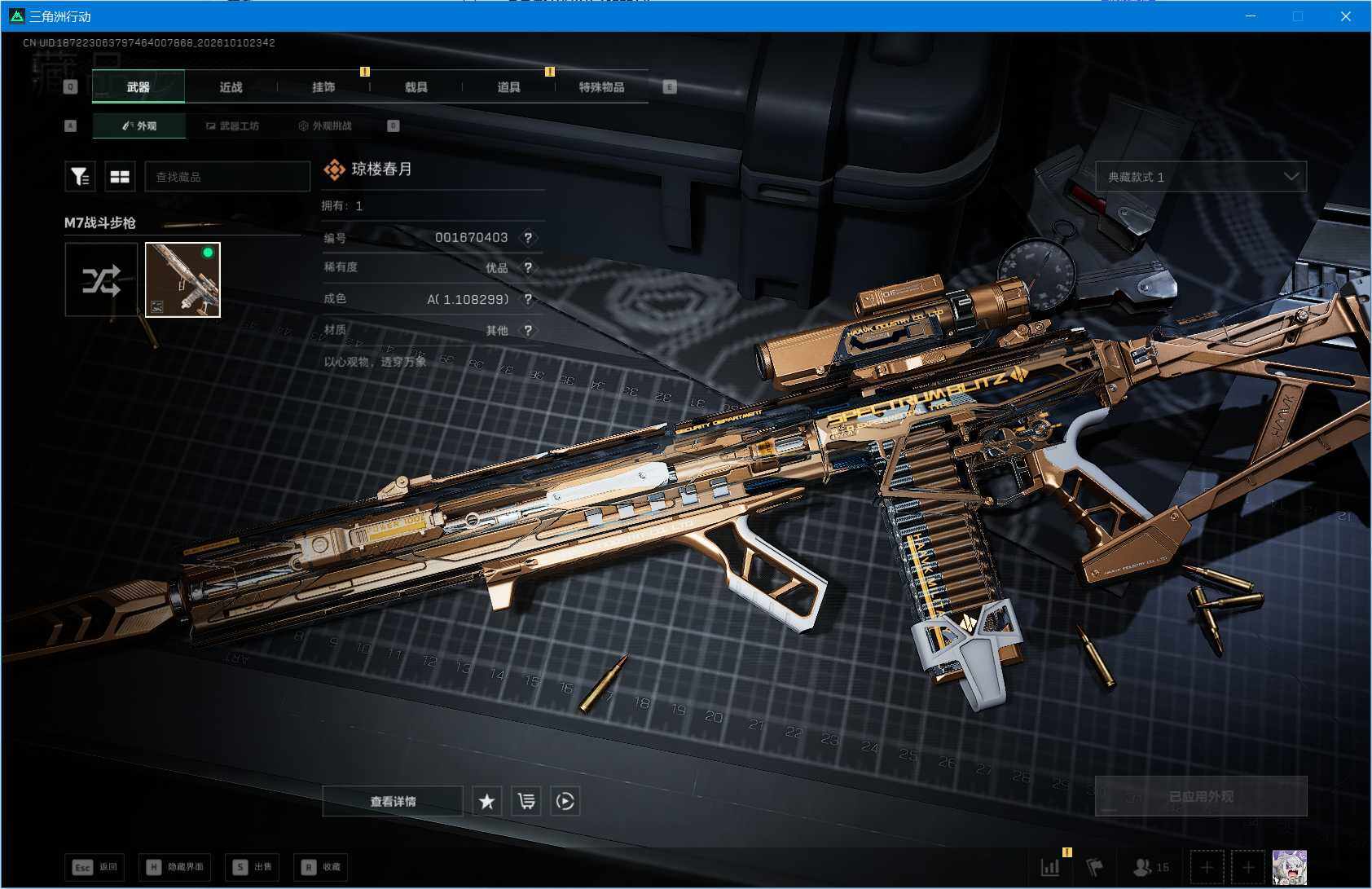The image size is (1372, 889).
Task: Click the 已应用外观 applied appearance button
Action: point(1201,796)
